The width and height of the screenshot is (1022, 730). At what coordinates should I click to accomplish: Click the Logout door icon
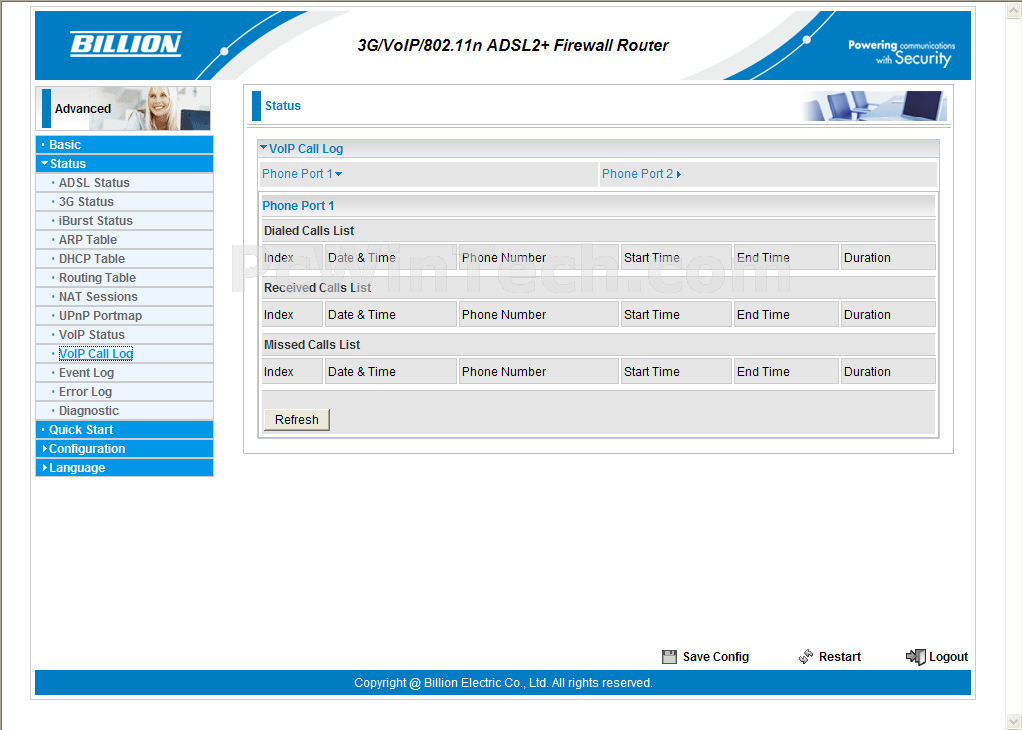916,656
